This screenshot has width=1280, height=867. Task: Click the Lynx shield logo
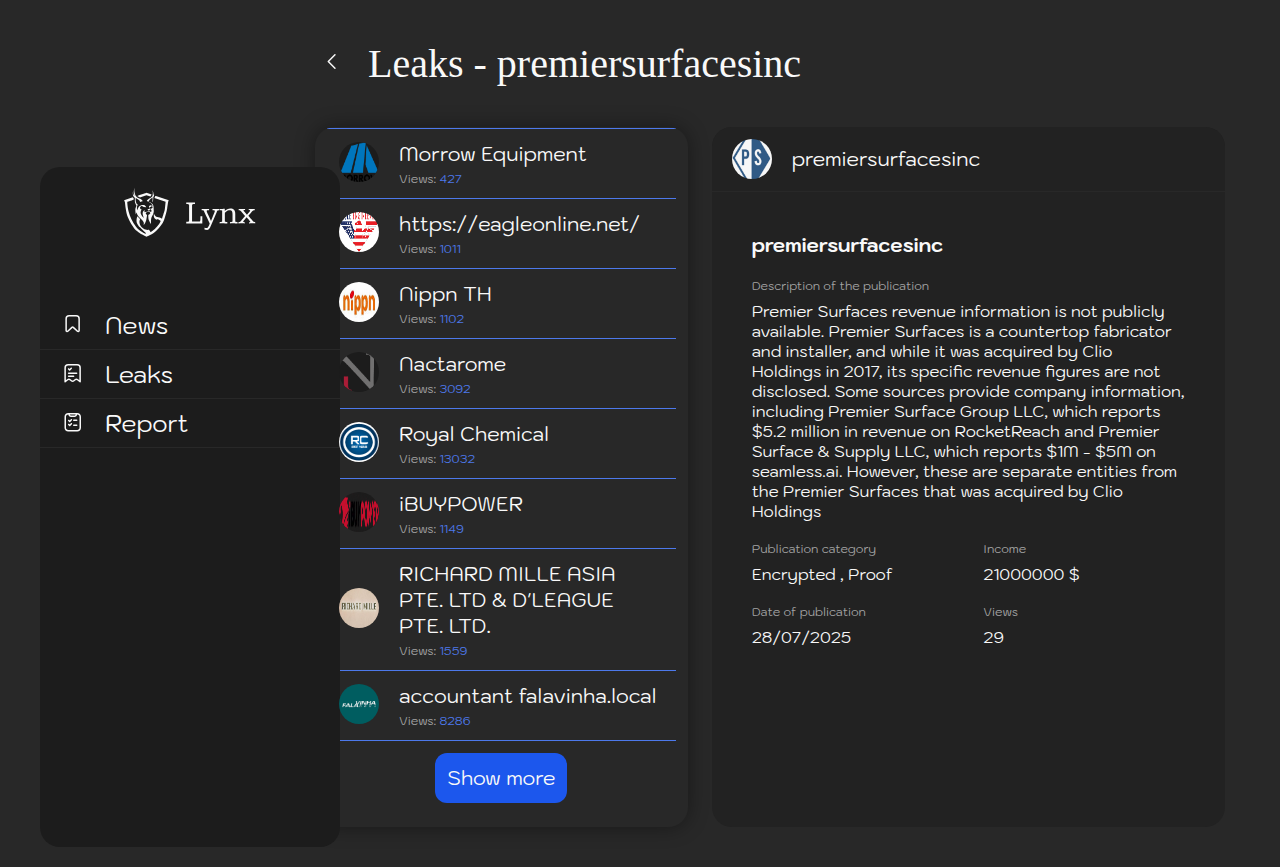(x=146, y=212)
